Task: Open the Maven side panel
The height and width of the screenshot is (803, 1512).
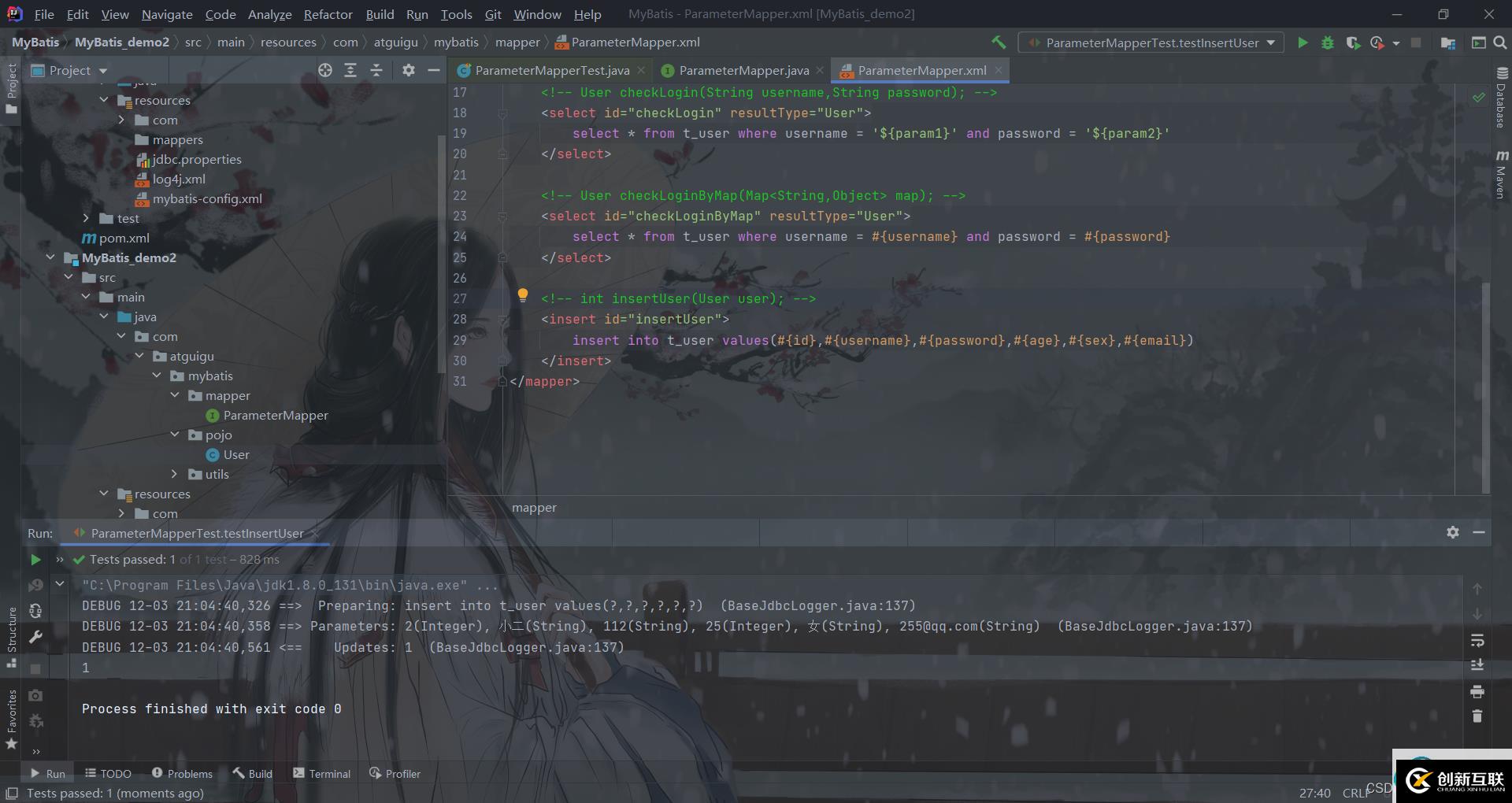Action: [1501, 174]
